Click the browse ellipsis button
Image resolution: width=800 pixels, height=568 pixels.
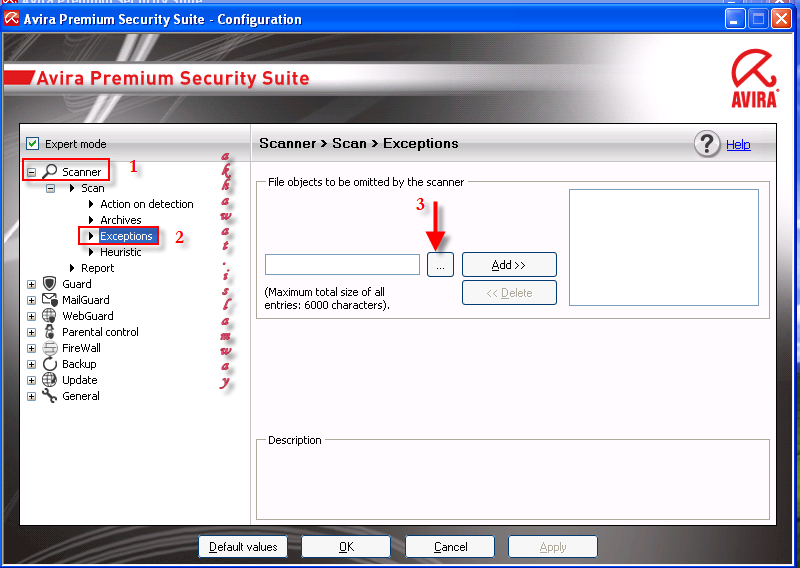[x=440, y=265]
